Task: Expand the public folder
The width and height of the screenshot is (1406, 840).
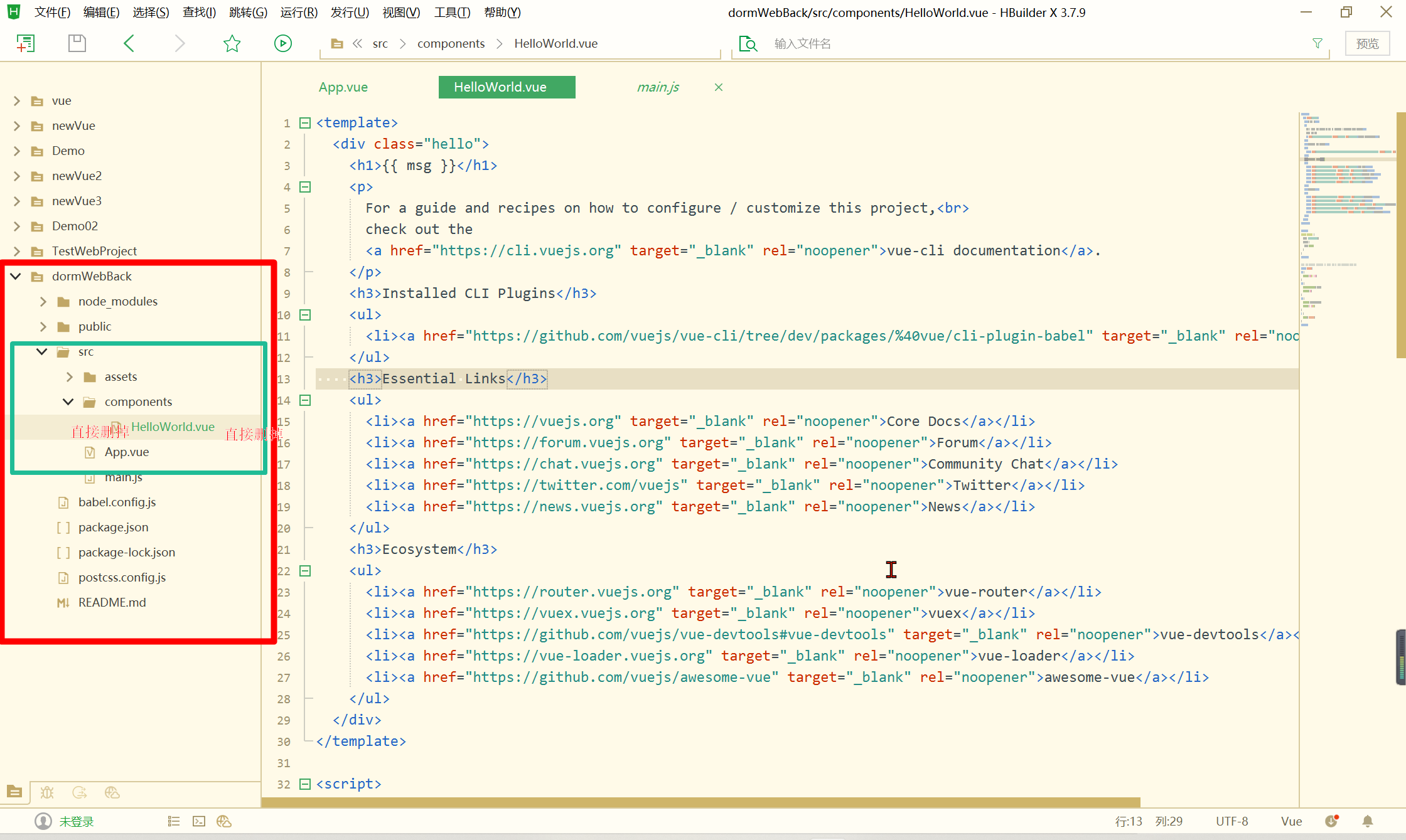Action: 43,326
